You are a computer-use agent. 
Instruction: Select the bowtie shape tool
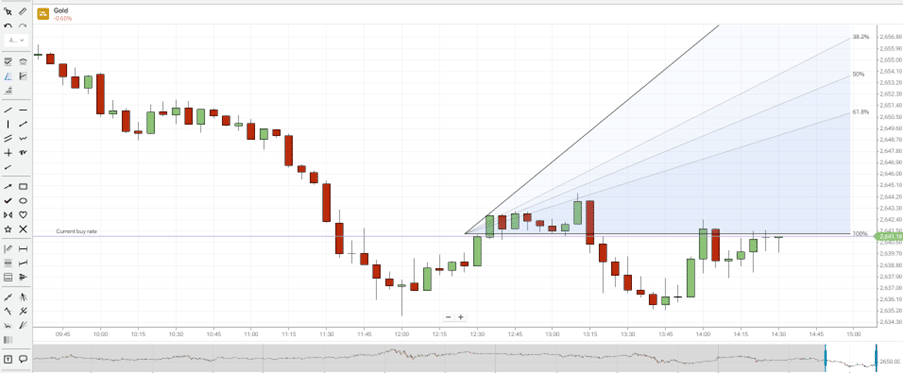[x=8, y=215]
